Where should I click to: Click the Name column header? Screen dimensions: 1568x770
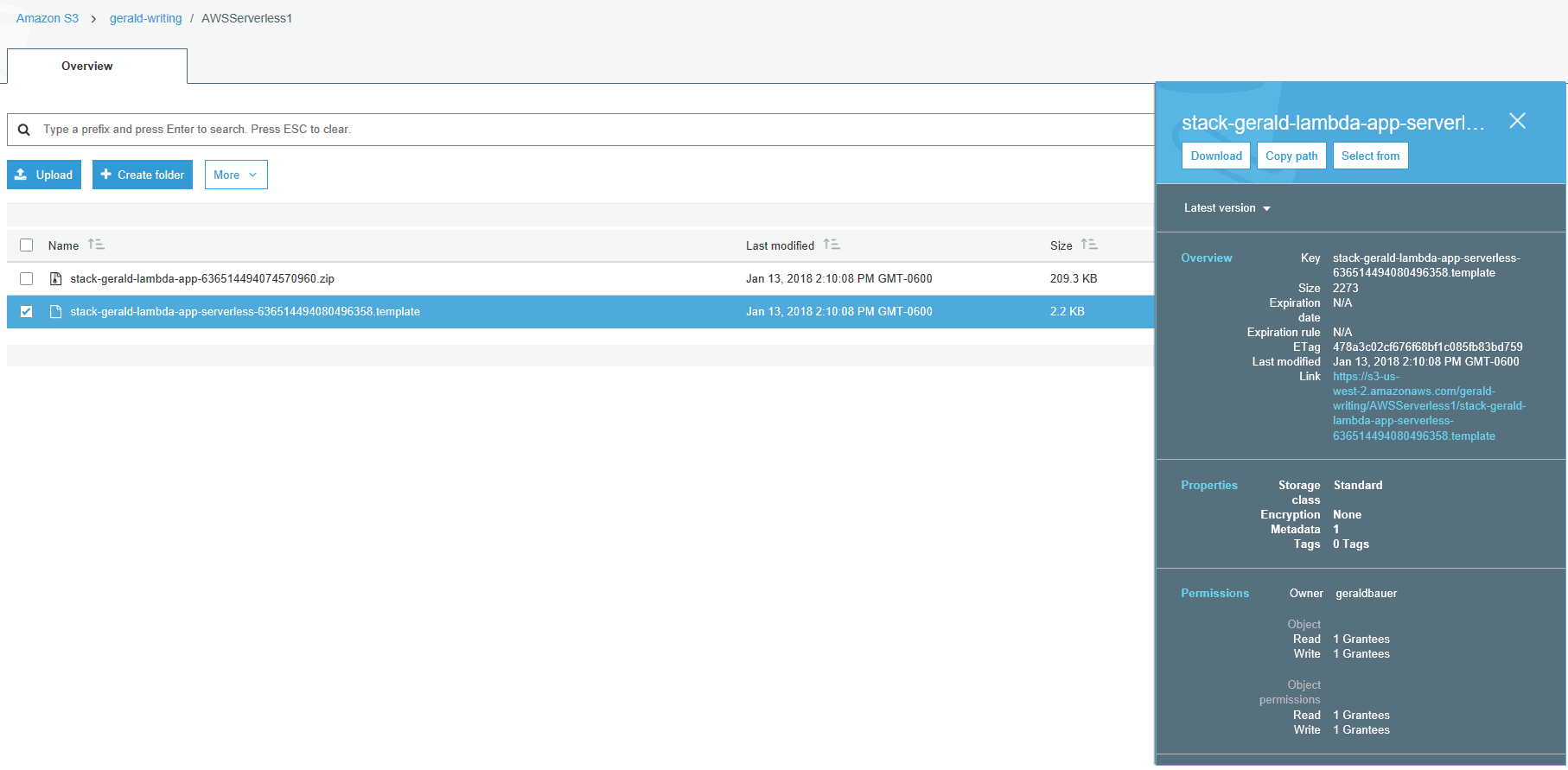click(63, 245)
